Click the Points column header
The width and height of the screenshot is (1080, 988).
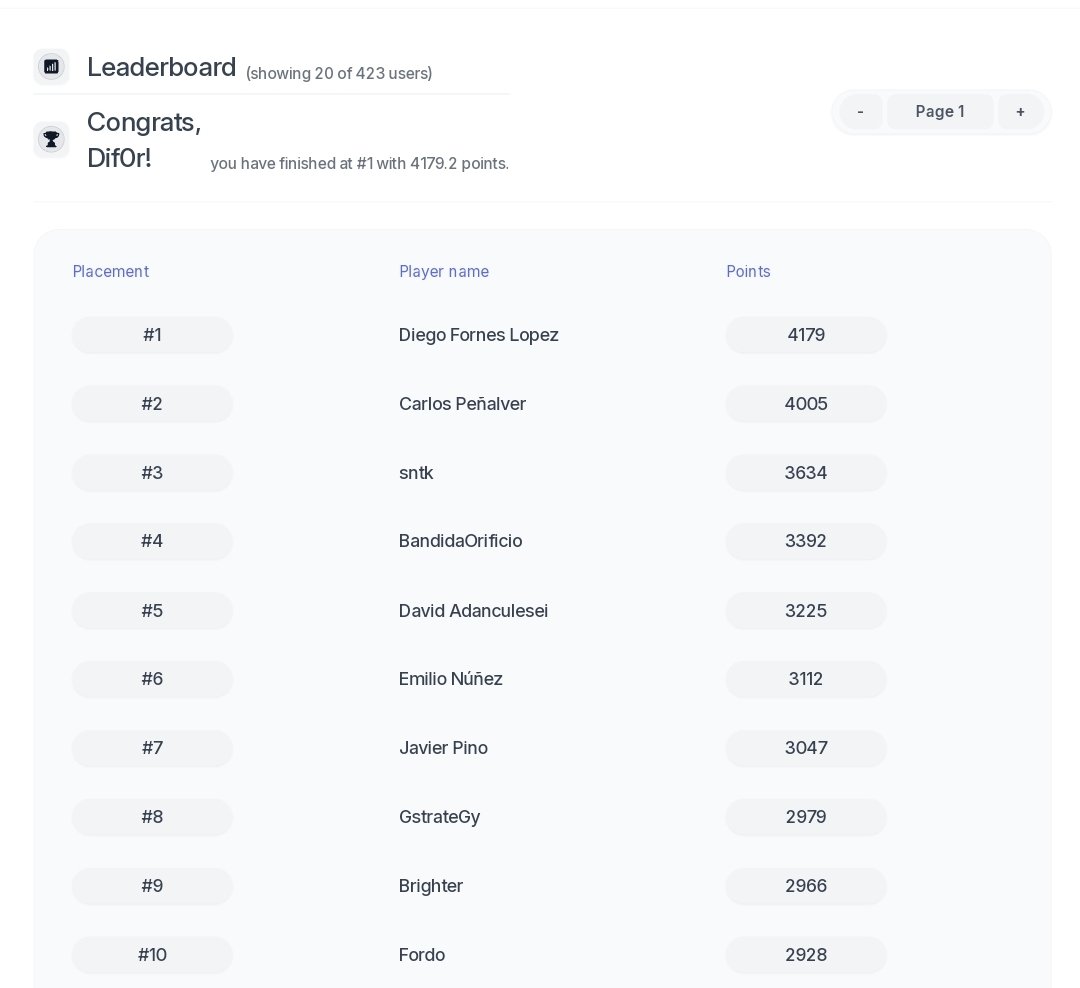[748, 271]
